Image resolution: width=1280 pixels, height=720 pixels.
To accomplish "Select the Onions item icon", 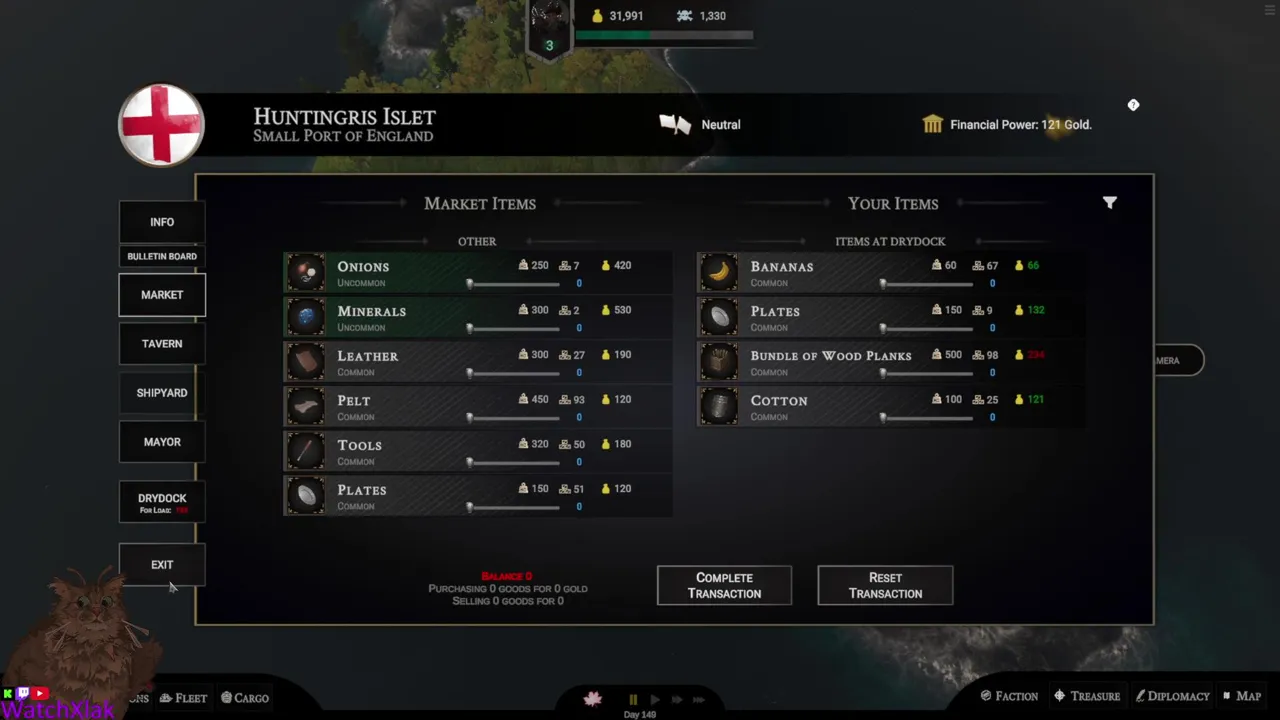I will (306, 272).
